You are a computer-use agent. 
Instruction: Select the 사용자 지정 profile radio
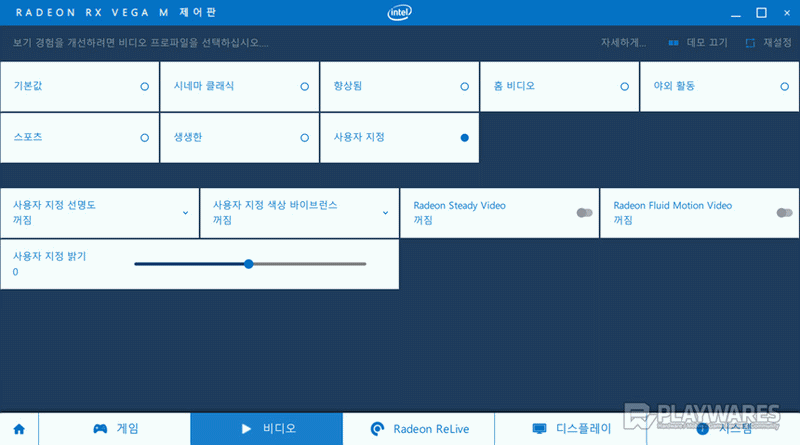(x=464, y=138)
